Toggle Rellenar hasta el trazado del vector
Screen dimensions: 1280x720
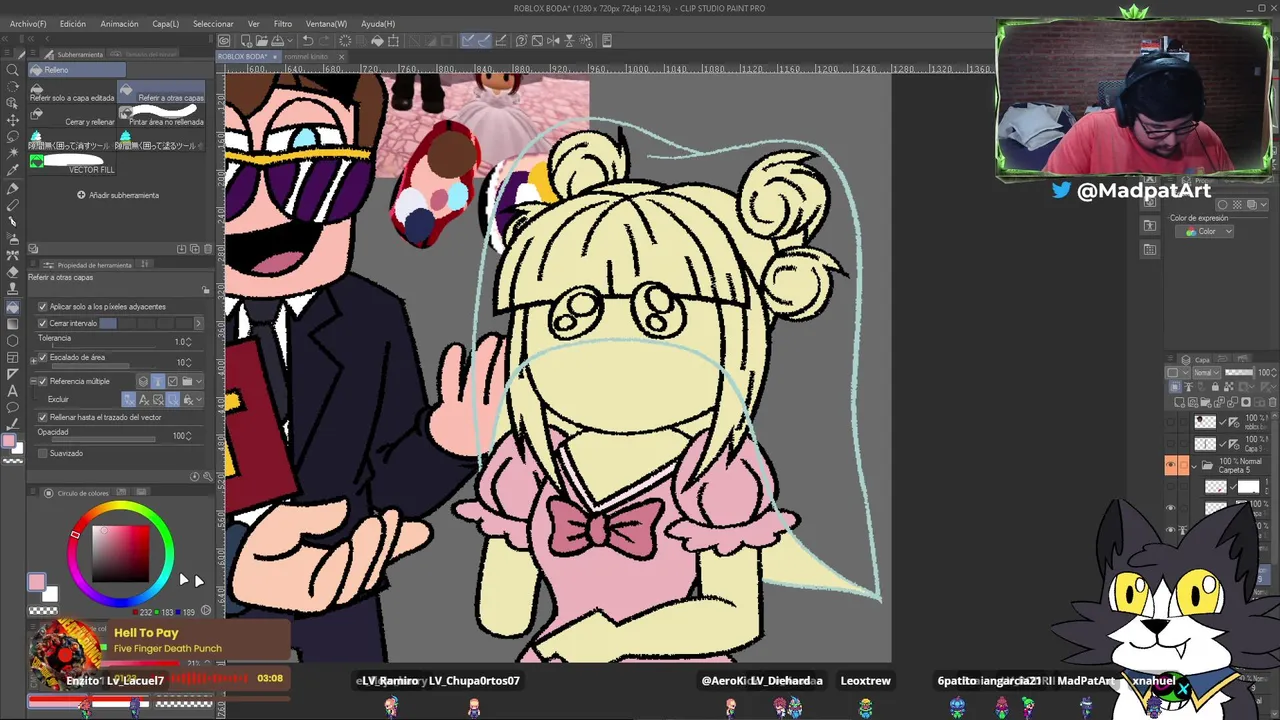[x=42, y=417]
